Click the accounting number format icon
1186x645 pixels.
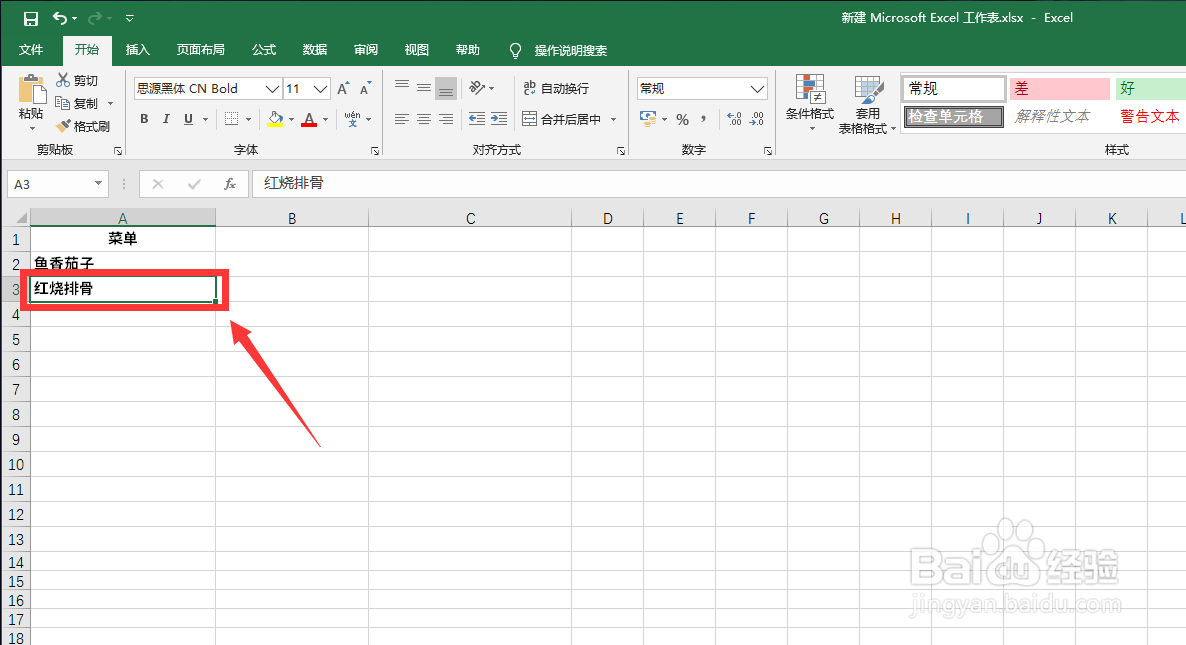click(648, 119)
